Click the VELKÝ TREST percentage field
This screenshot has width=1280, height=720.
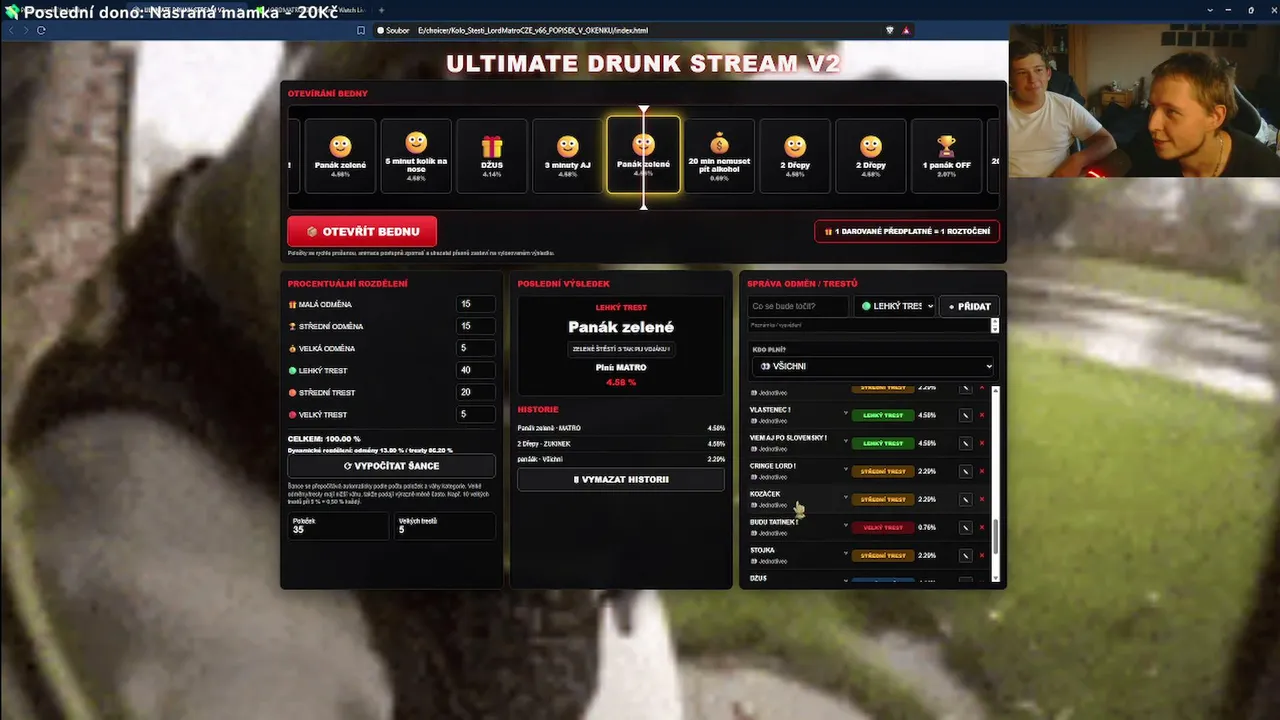point(475,414)
